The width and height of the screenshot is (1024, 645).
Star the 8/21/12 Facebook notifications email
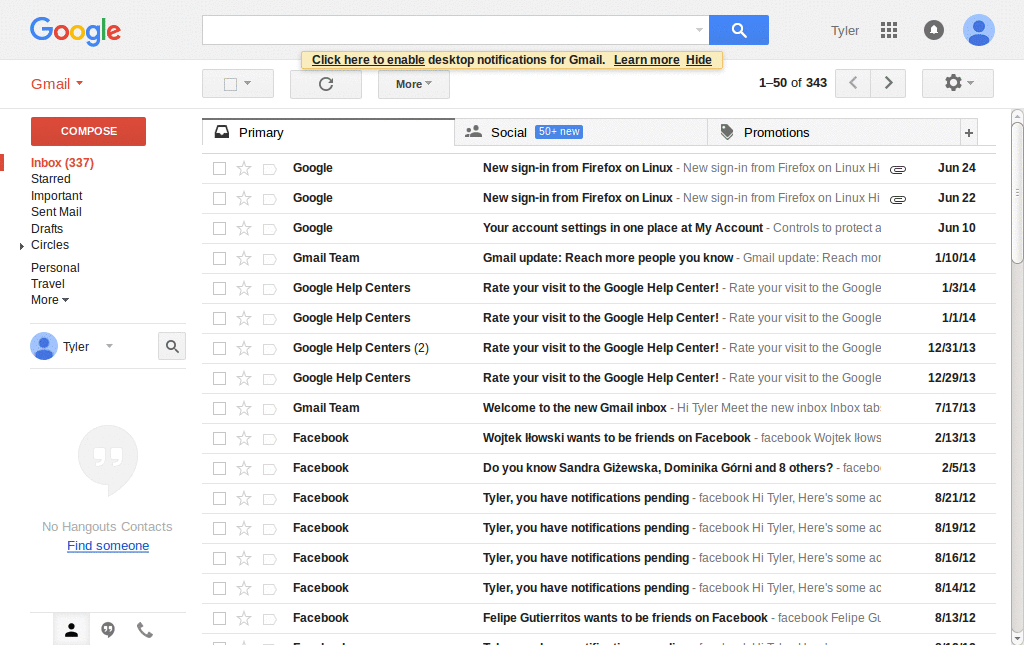click(244, 499)
